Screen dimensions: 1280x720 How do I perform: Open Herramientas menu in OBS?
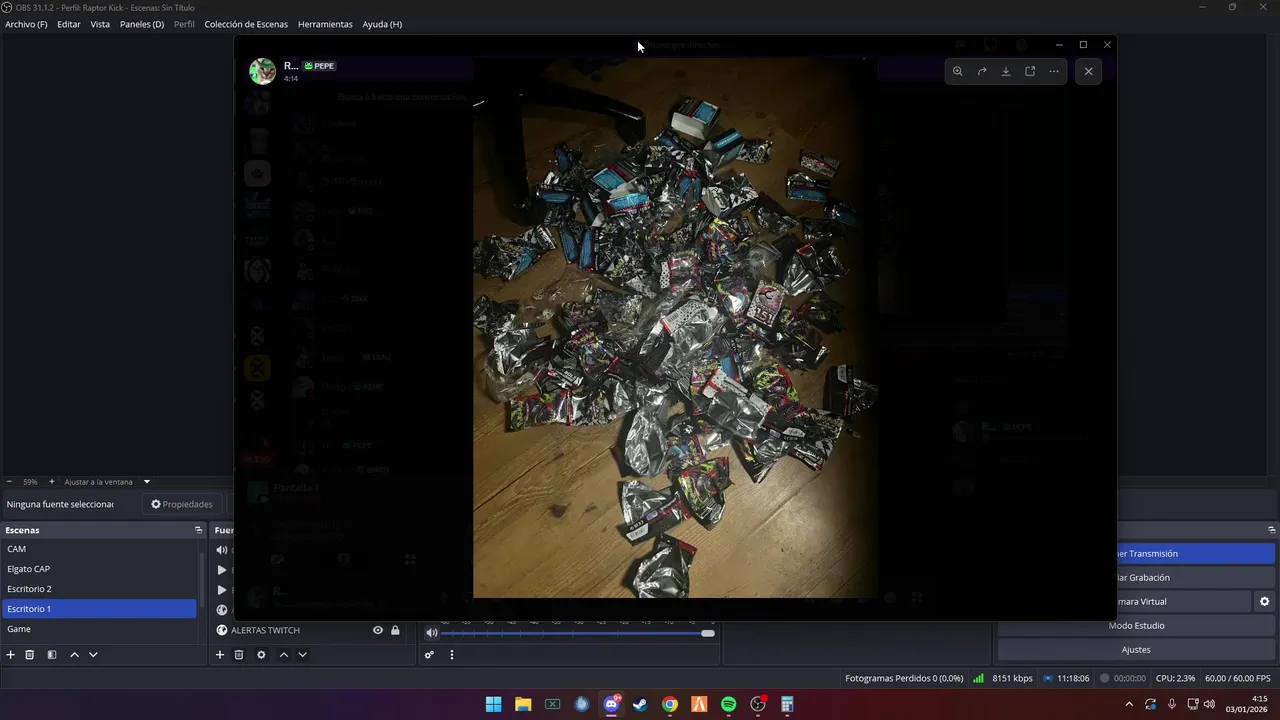point(325,24)
